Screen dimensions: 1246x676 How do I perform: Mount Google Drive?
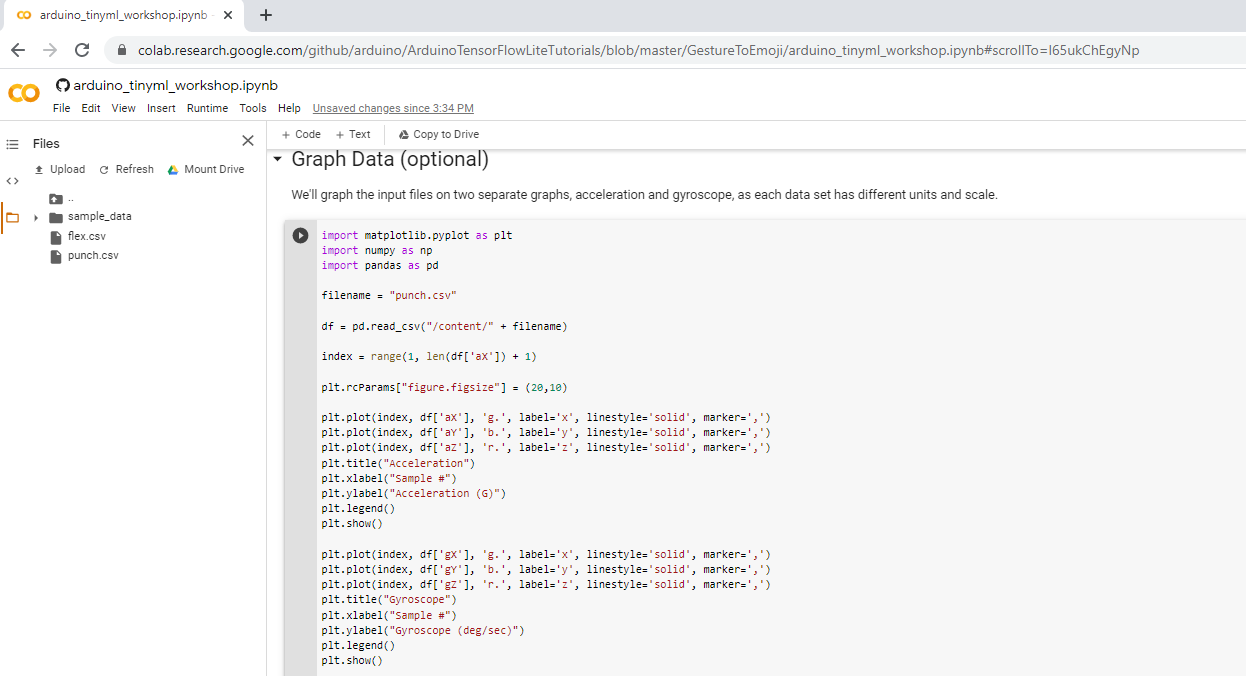point(206,169)
